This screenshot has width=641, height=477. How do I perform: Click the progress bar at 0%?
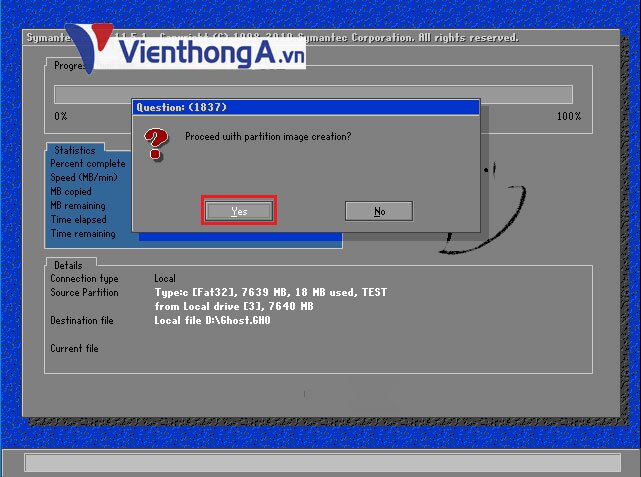[x=313, y=94]
